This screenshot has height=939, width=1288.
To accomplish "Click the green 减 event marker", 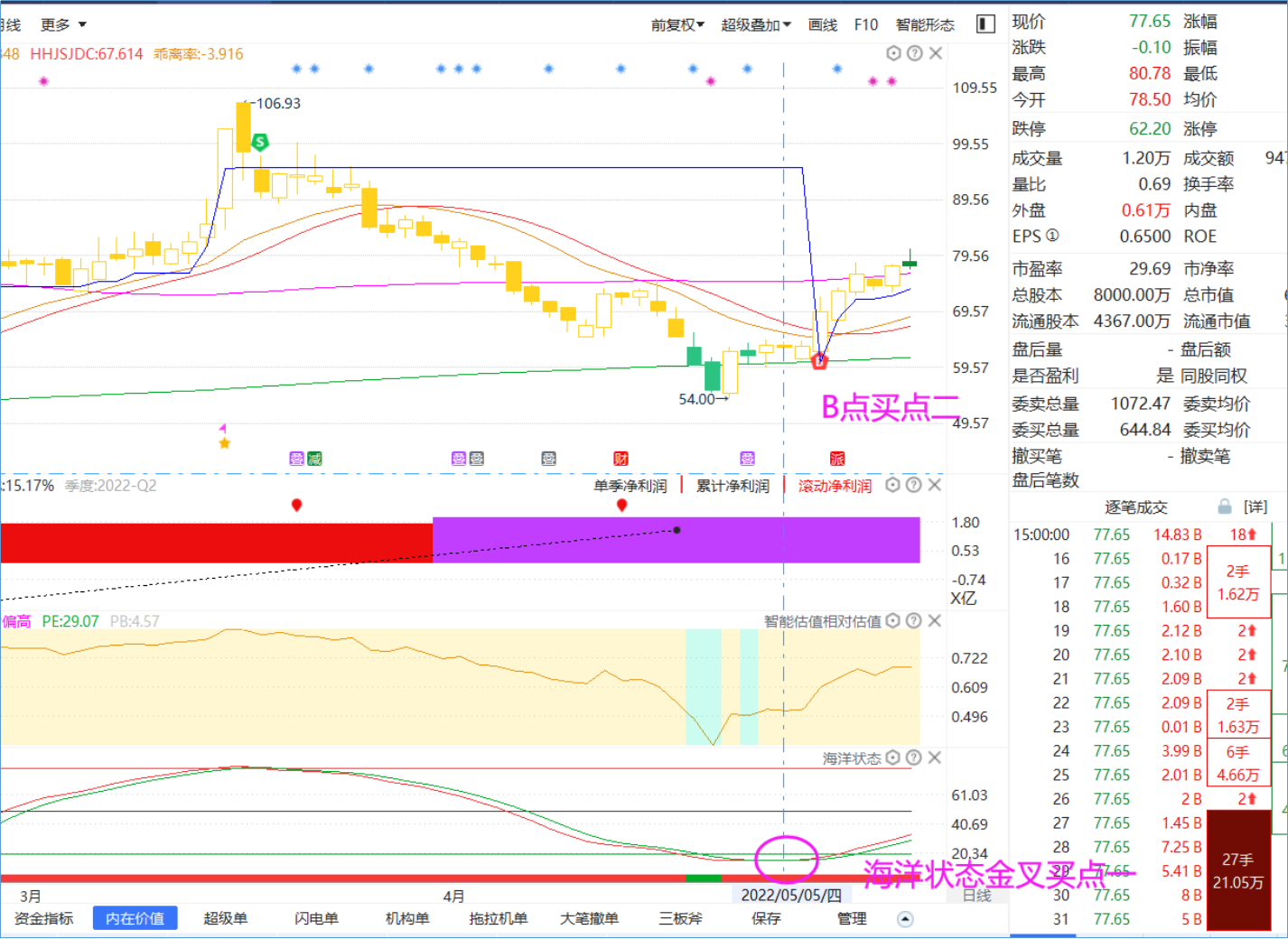I will point(314,459).
